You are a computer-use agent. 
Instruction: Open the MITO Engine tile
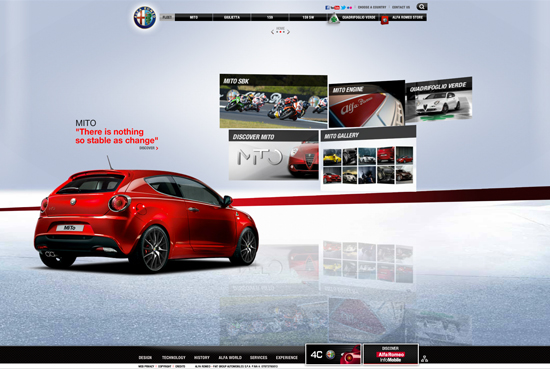367,105
